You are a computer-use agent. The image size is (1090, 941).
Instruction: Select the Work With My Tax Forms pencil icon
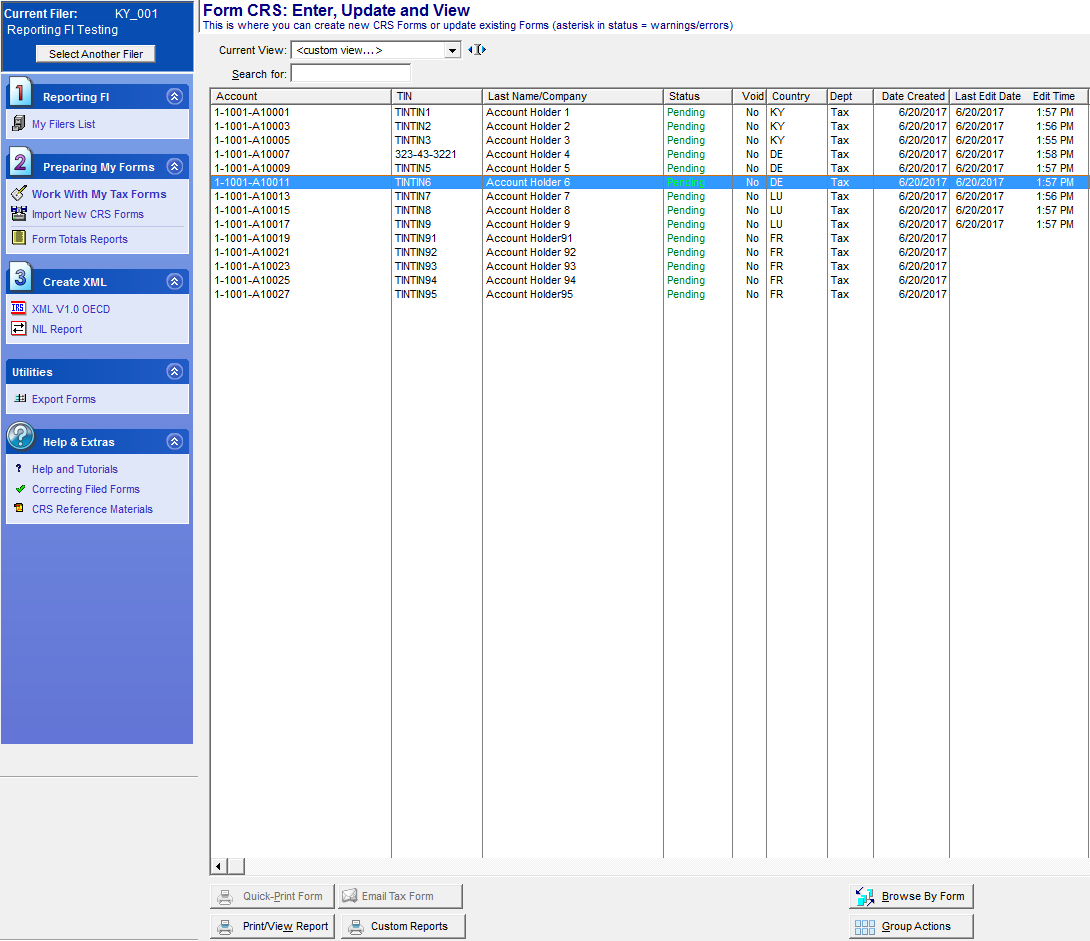point(19,193)
